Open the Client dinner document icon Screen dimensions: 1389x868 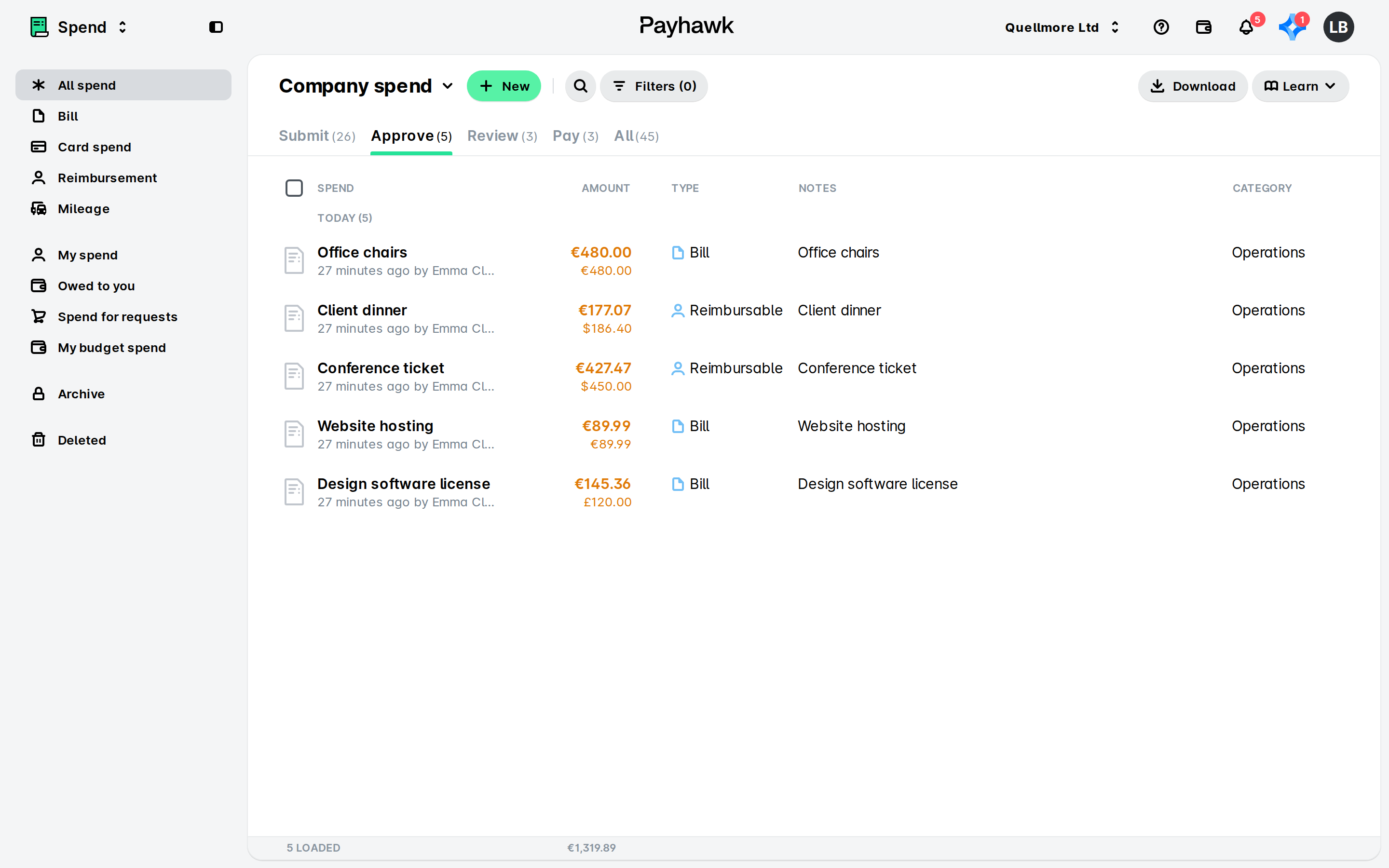[x=294, y=318]
